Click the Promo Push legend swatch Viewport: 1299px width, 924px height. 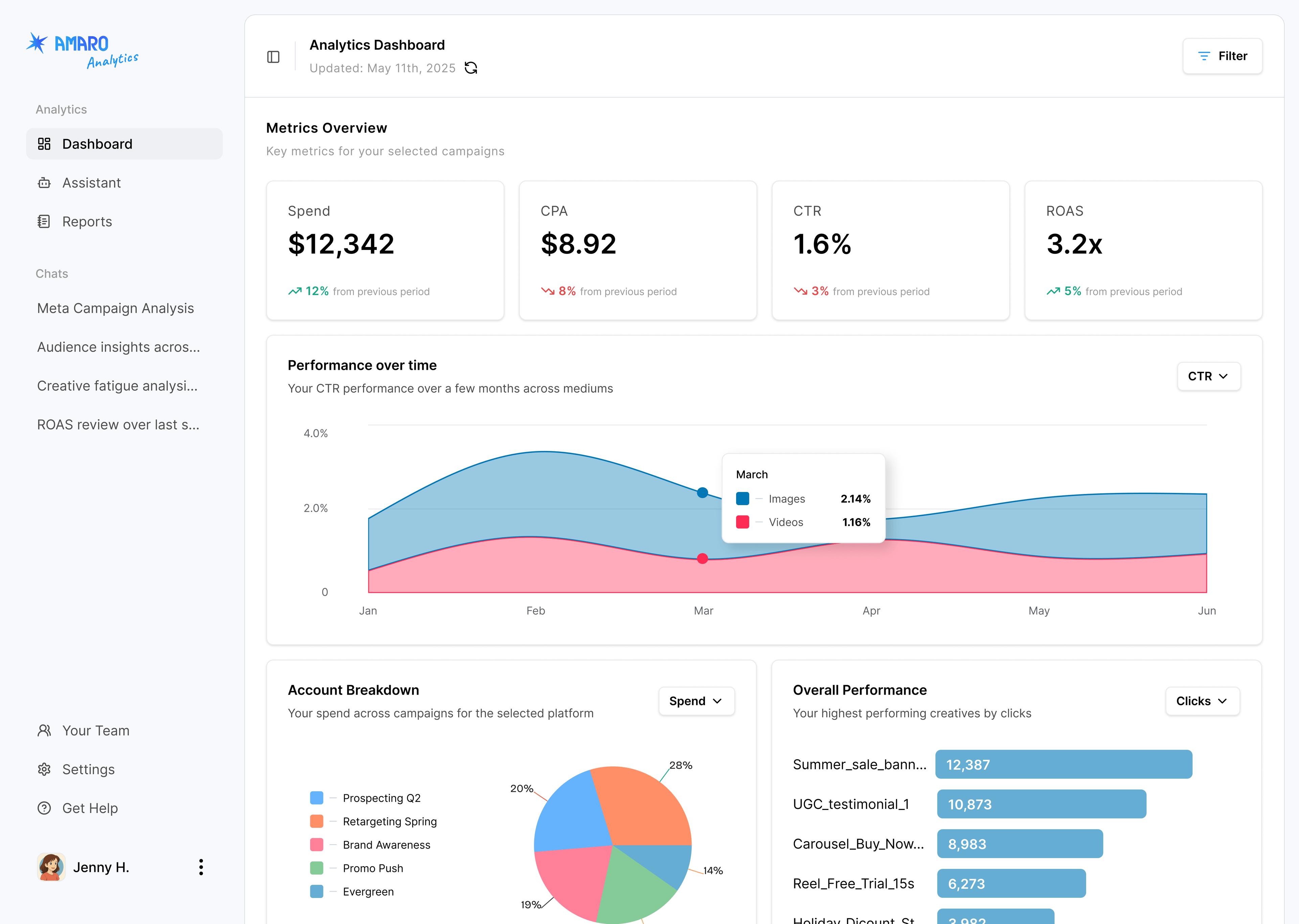click(317, 868)
